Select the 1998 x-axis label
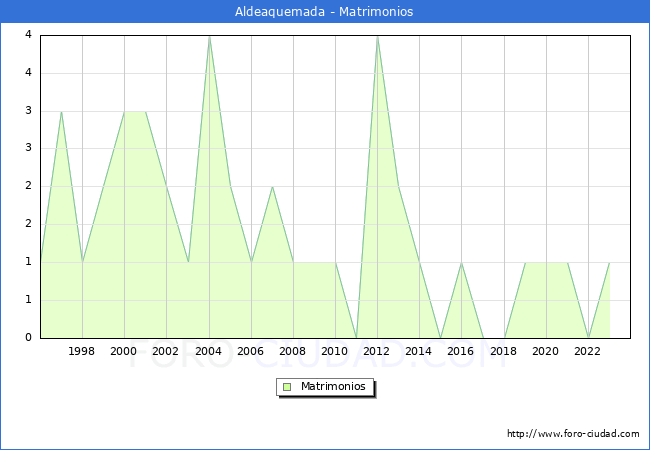The image size is (650, 450). point(81,351)
